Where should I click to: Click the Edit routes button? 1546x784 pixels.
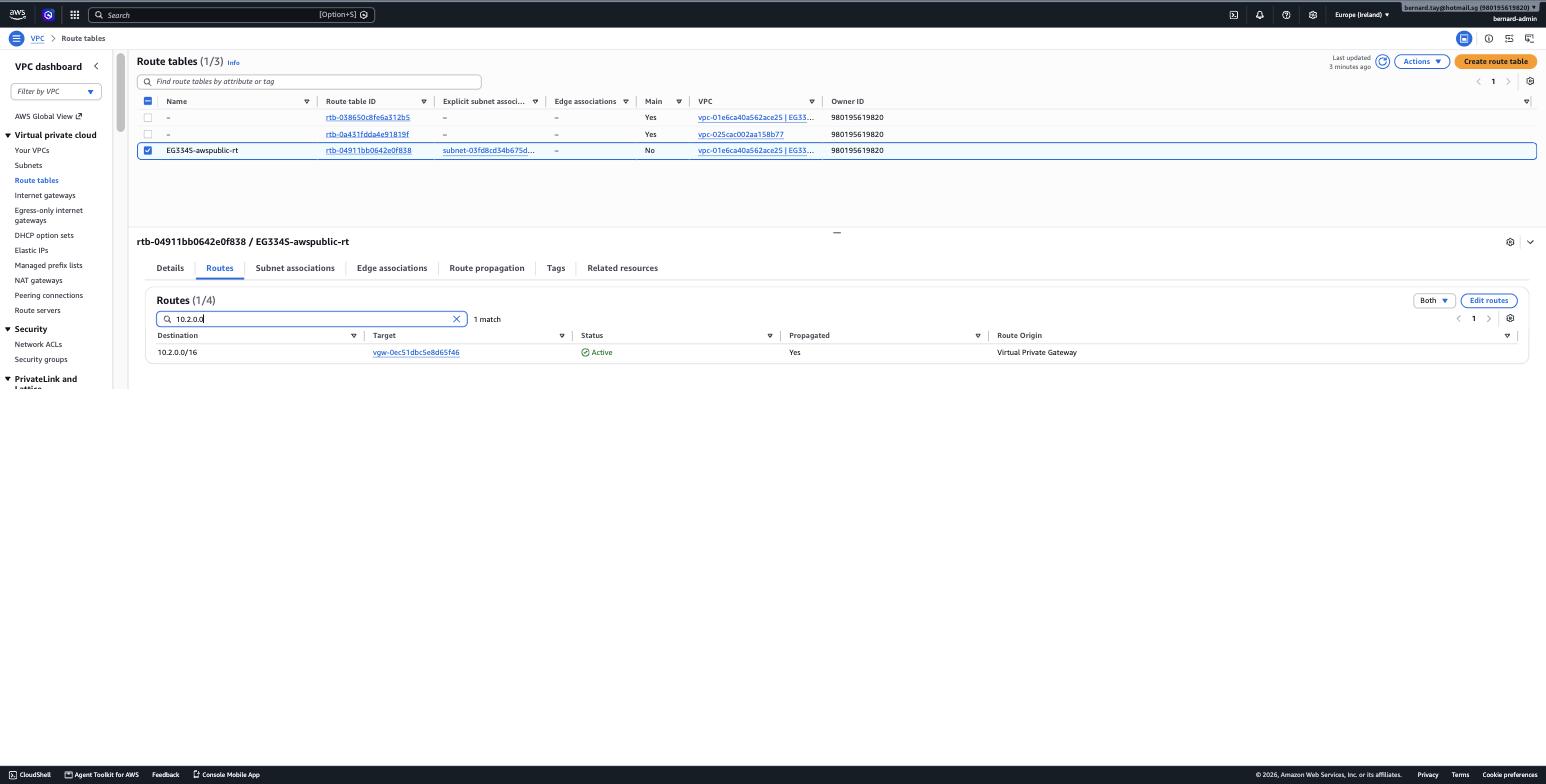point(1488,300)
